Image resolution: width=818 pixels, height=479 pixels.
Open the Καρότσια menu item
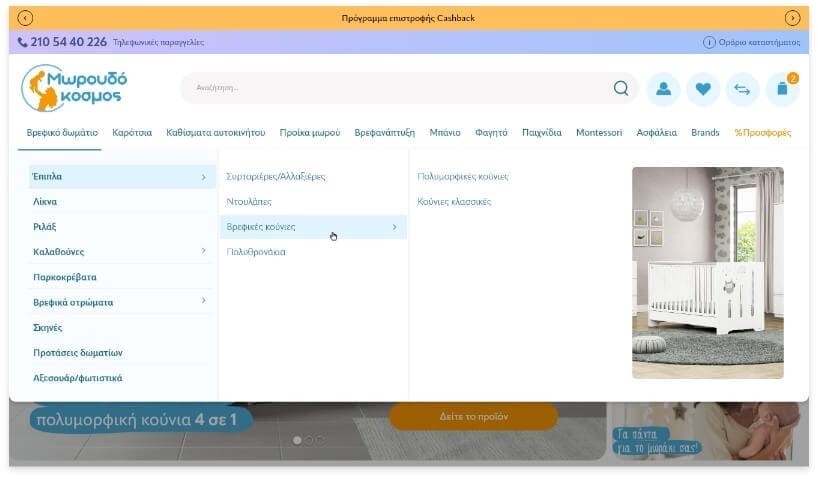(x=132, y=133)
